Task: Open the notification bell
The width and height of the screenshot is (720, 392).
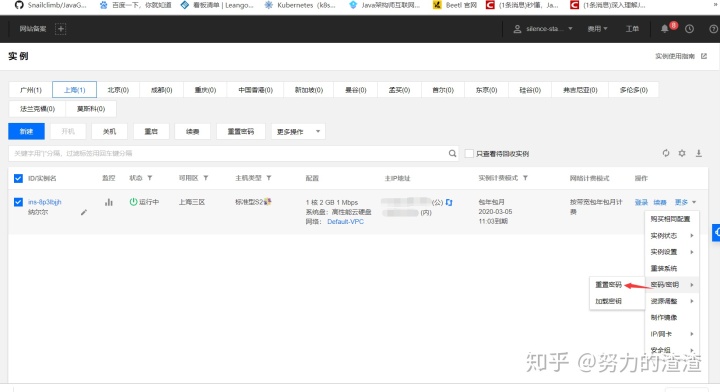Action: tap(664, 29)
